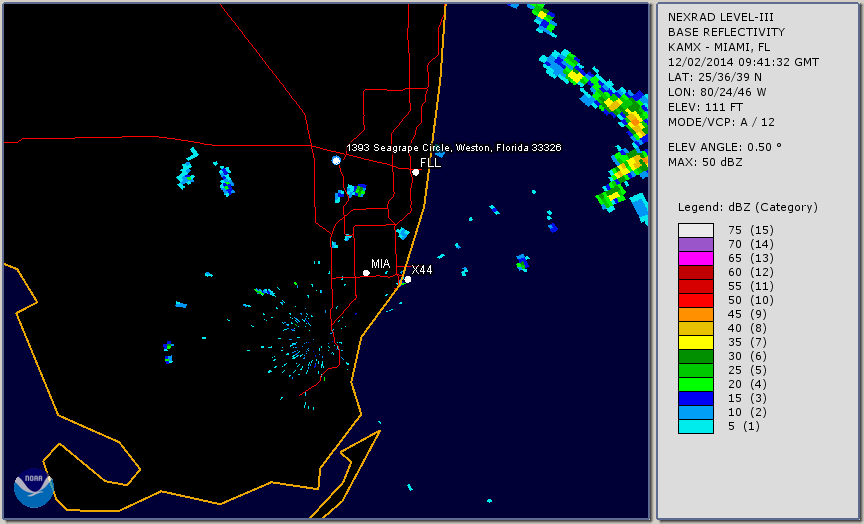Select the 40 dBZ gold legend swatch
The height and width of the screenshot is (524, 864).
[x=696, y=328]
